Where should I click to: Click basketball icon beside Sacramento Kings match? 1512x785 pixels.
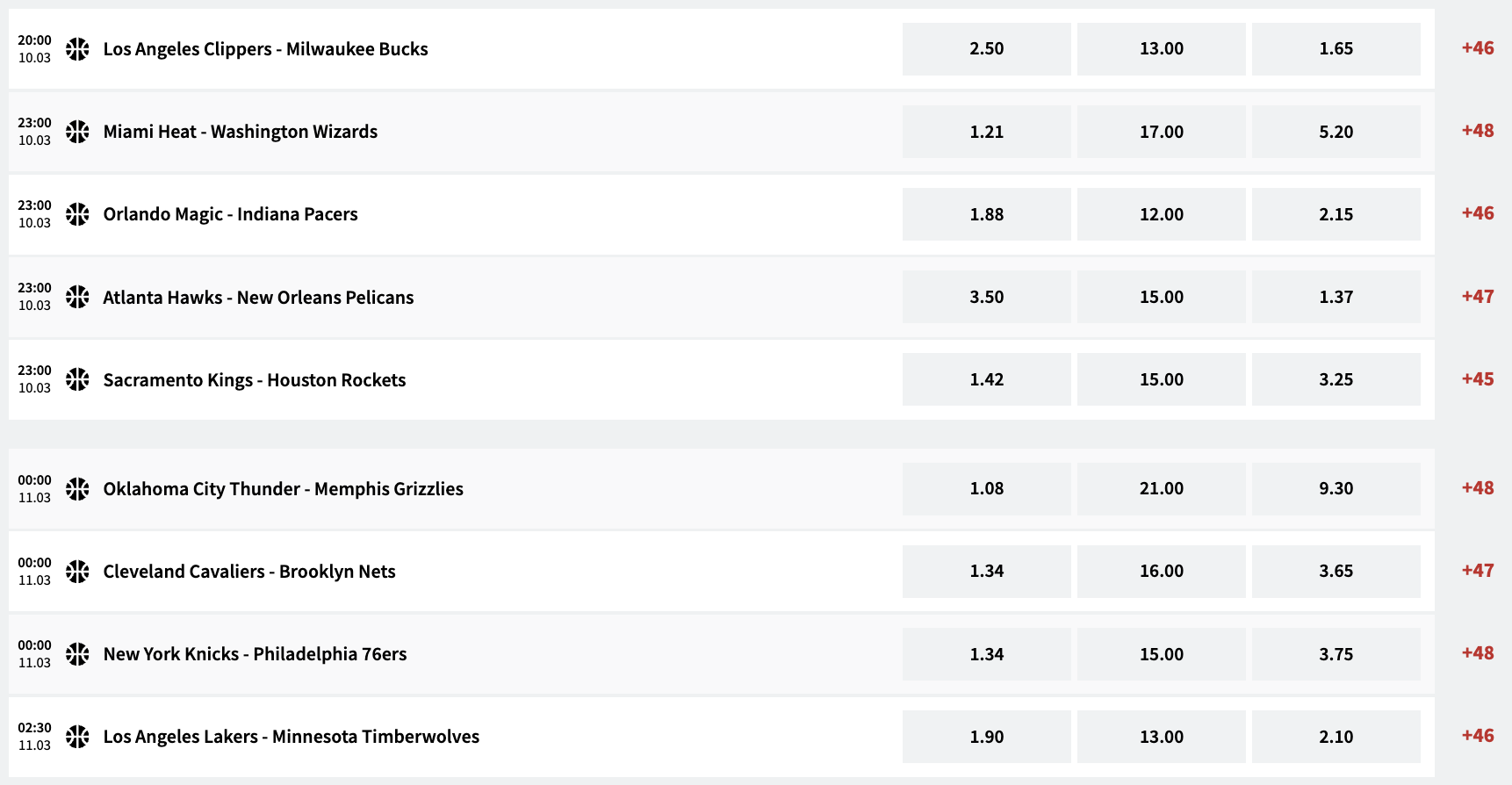click(77, 379)
